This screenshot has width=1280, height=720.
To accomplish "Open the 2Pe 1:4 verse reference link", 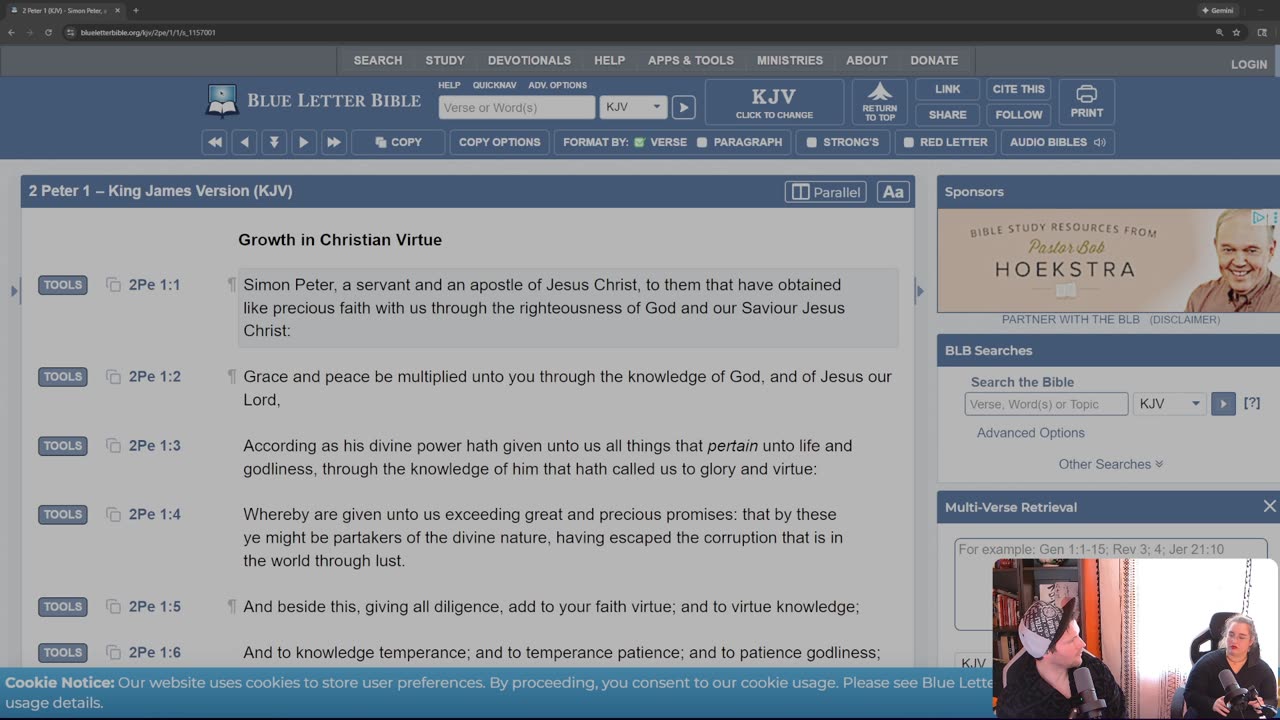I will 155,515.
